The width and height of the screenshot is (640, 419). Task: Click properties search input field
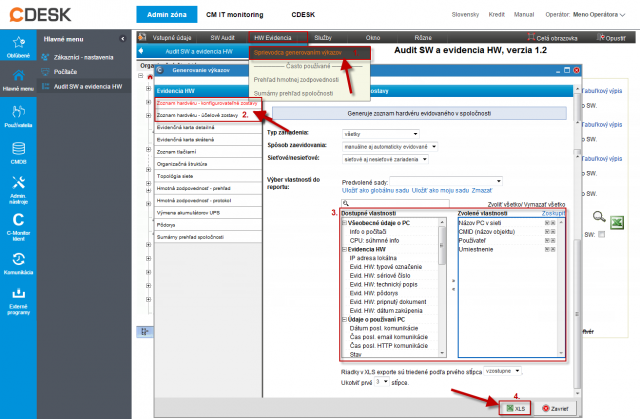tap(395, 203)
